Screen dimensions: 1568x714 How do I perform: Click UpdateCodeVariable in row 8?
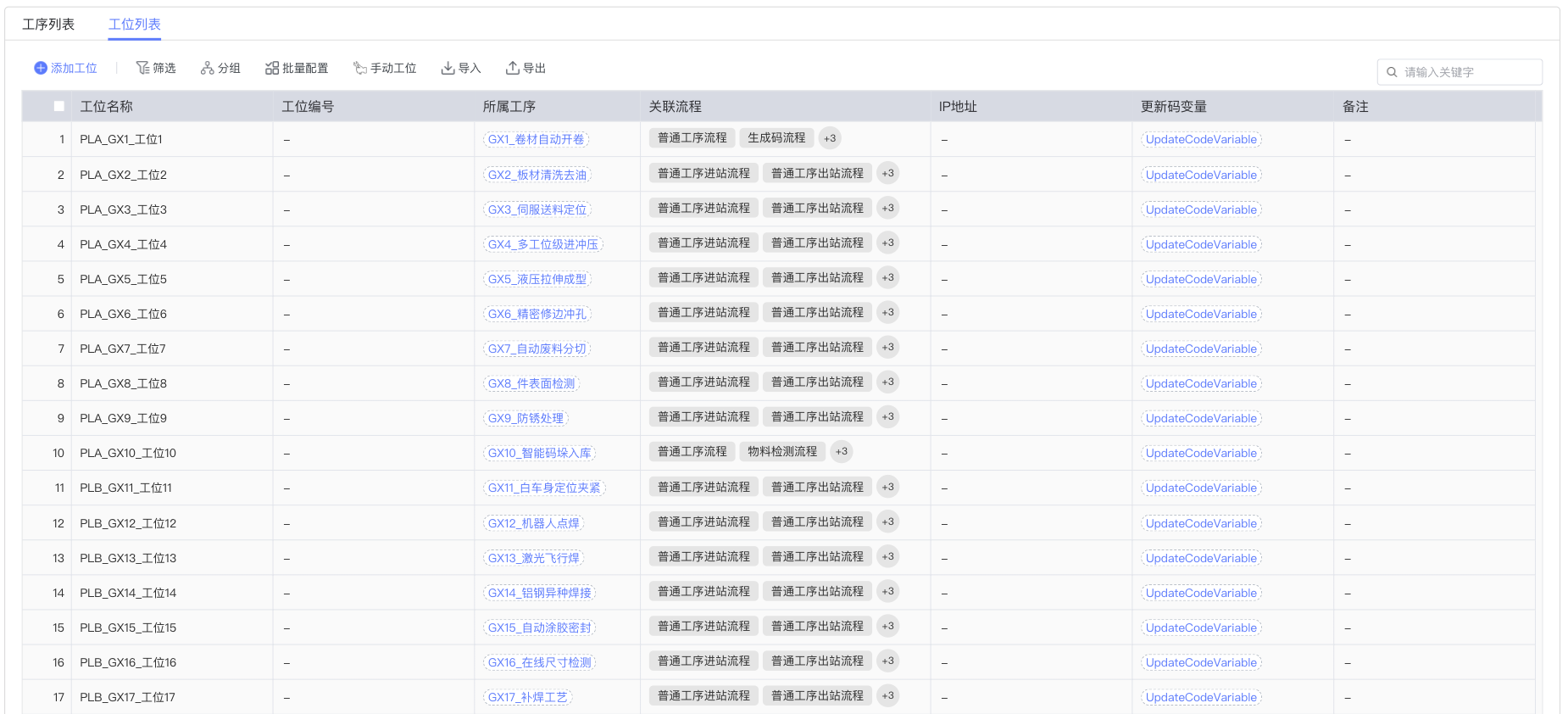click(1201, 383)
